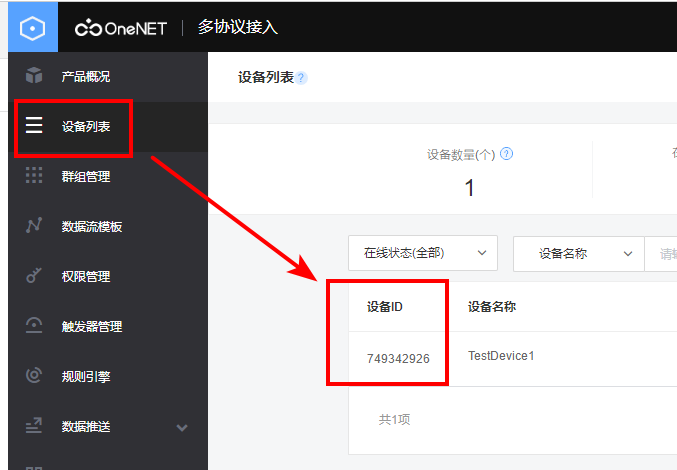Click the 规则引擎 icon
This screenshot has width=677, height=470.
click(34, 375)
